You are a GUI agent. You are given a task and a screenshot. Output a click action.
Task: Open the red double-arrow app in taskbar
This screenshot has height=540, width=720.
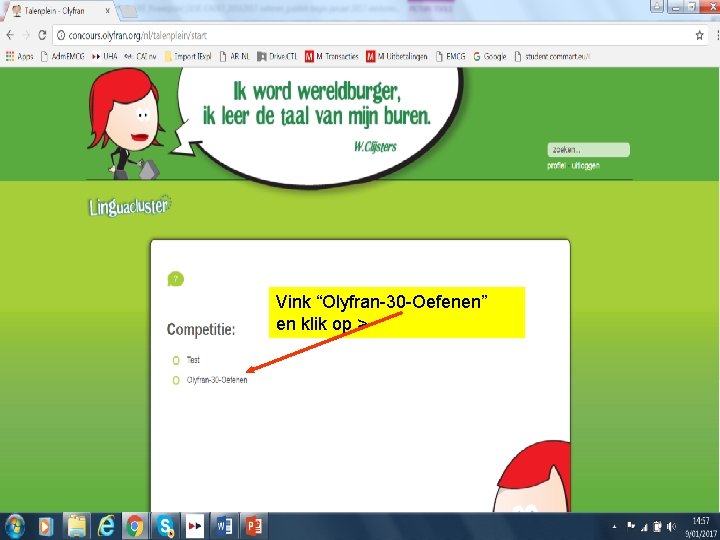coord(195,526)
